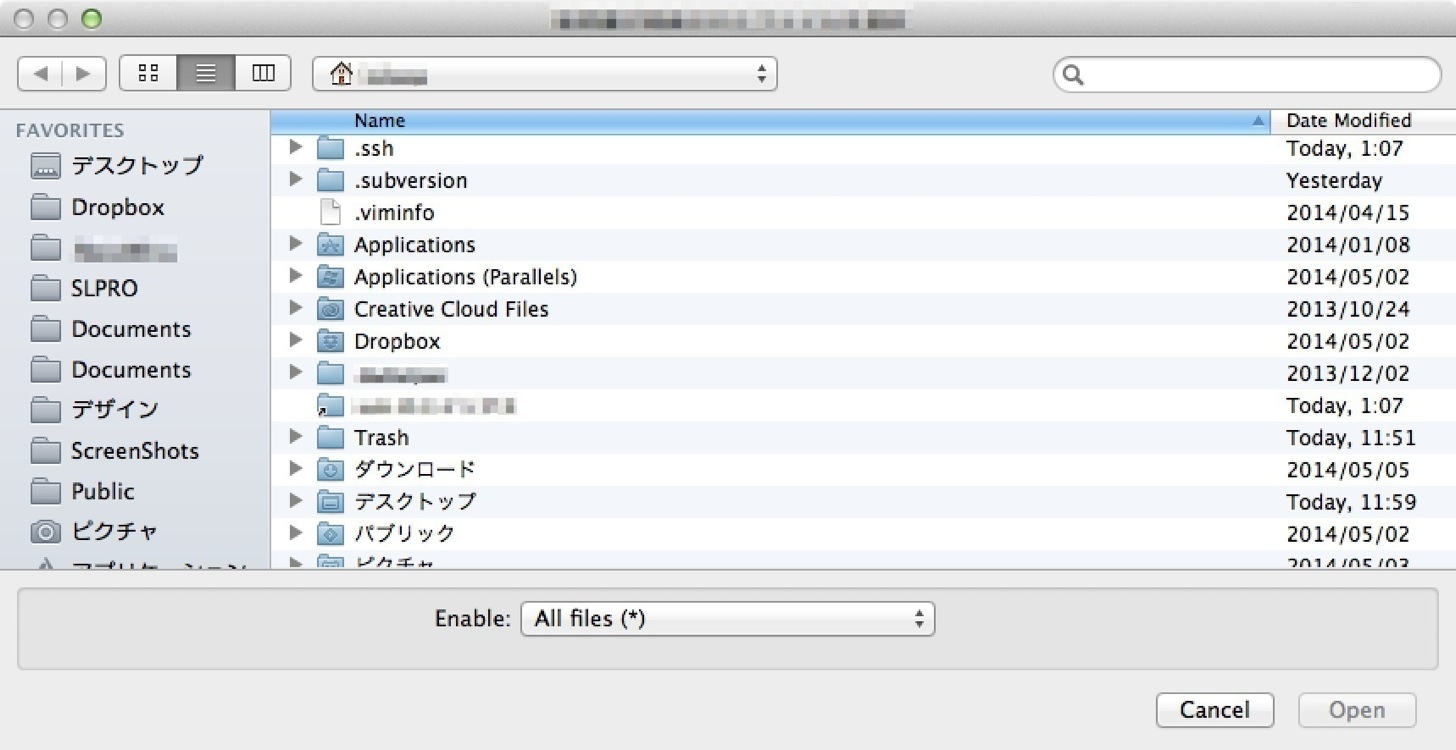
Task: Switch to column view
Action: point(263,73)
